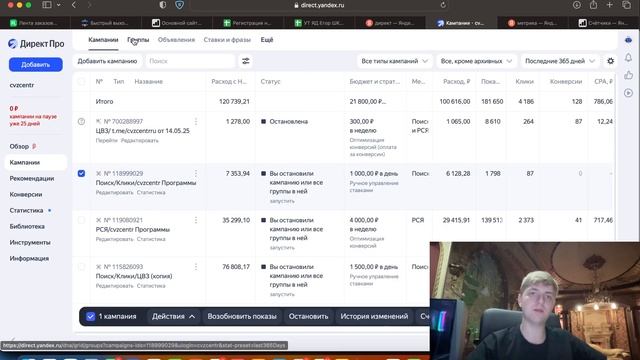Open the table settings gear icon
The height and width of the screenshot is (360, 640).
click(610, 61)
